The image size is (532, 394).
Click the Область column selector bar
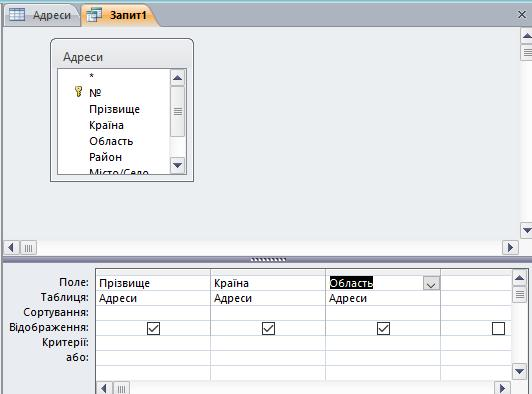coord(383,272)
